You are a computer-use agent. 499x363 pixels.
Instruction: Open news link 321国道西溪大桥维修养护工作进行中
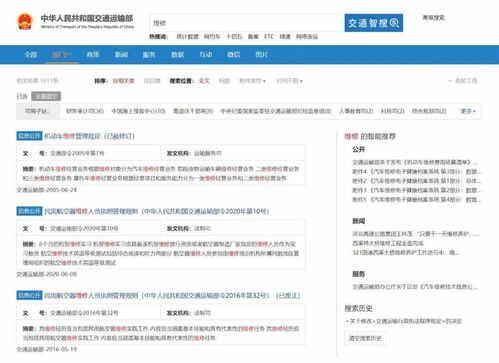coord(405,252)
